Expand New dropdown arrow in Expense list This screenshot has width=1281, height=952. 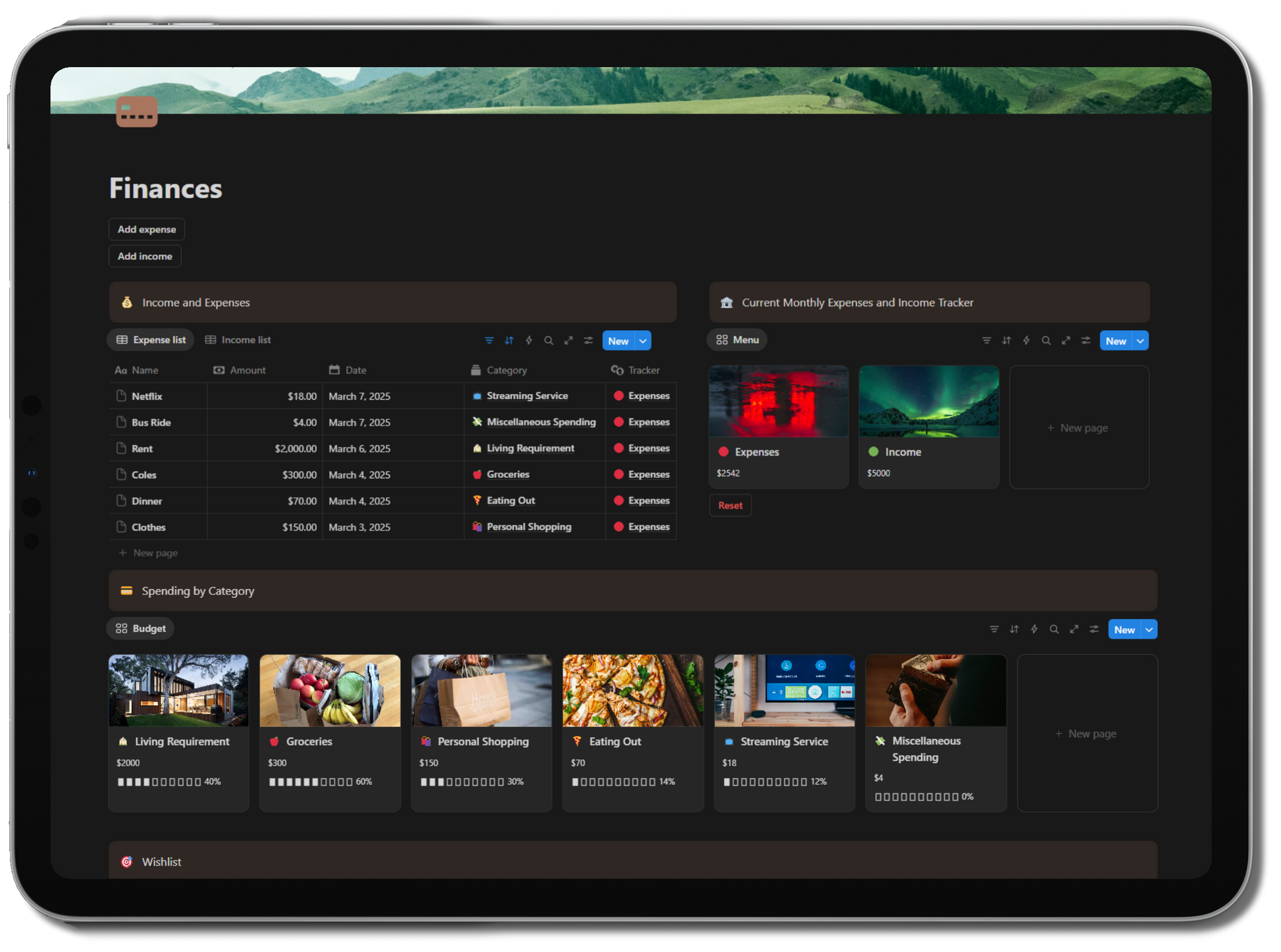coord(643,340)
